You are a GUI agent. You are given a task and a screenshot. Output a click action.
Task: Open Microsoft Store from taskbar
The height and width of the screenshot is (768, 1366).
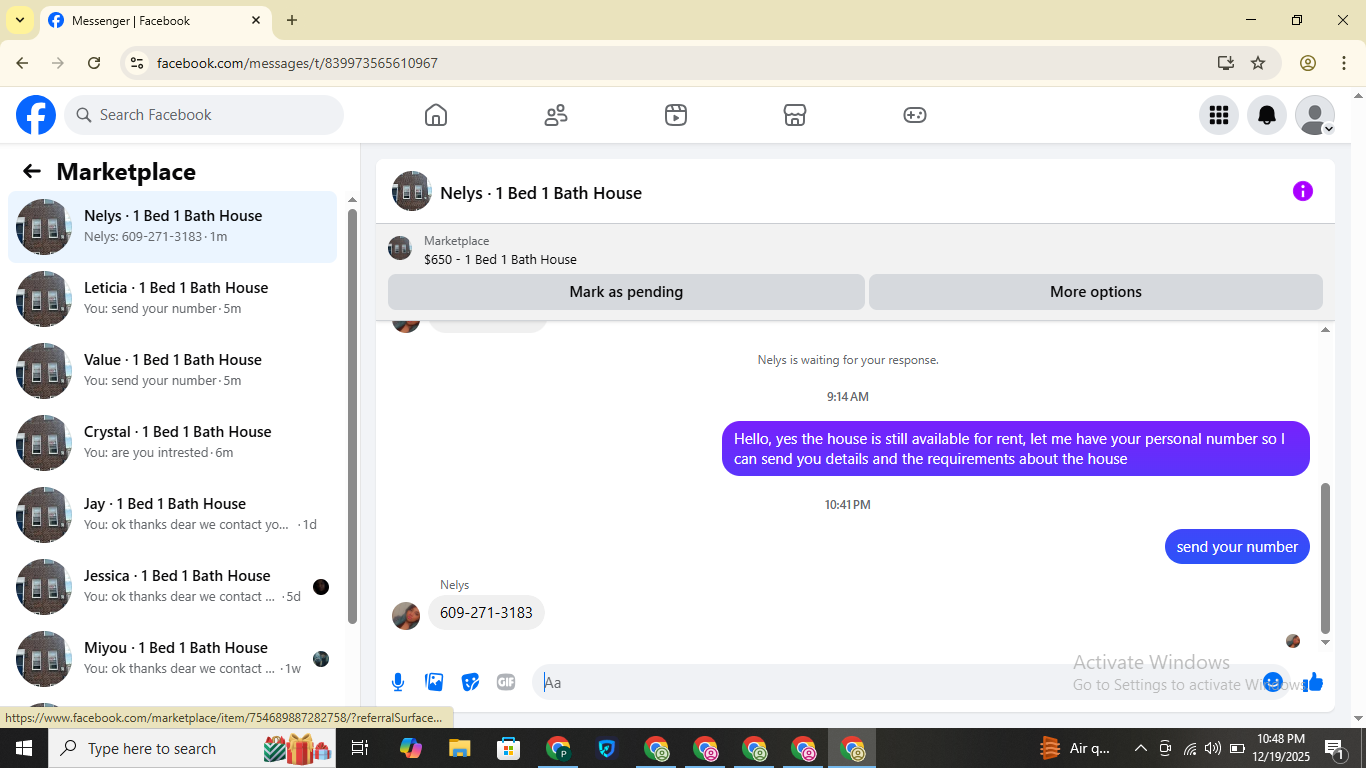(509, 748)
